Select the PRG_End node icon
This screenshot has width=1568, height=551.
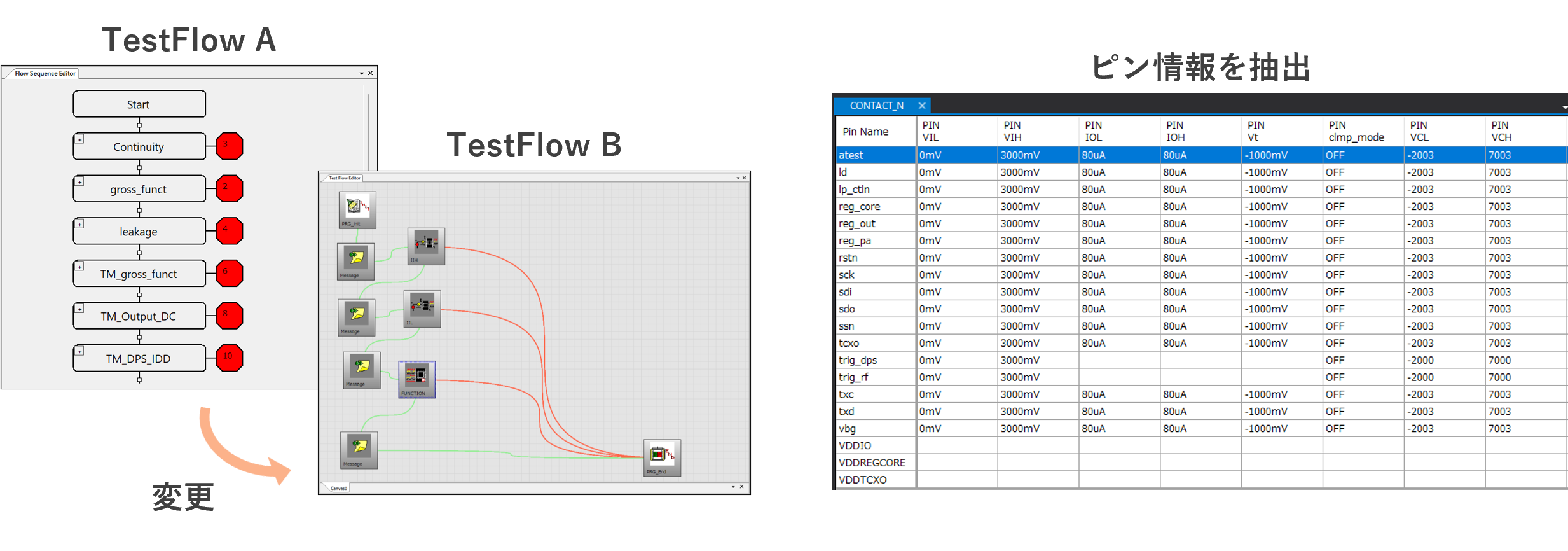662,456
